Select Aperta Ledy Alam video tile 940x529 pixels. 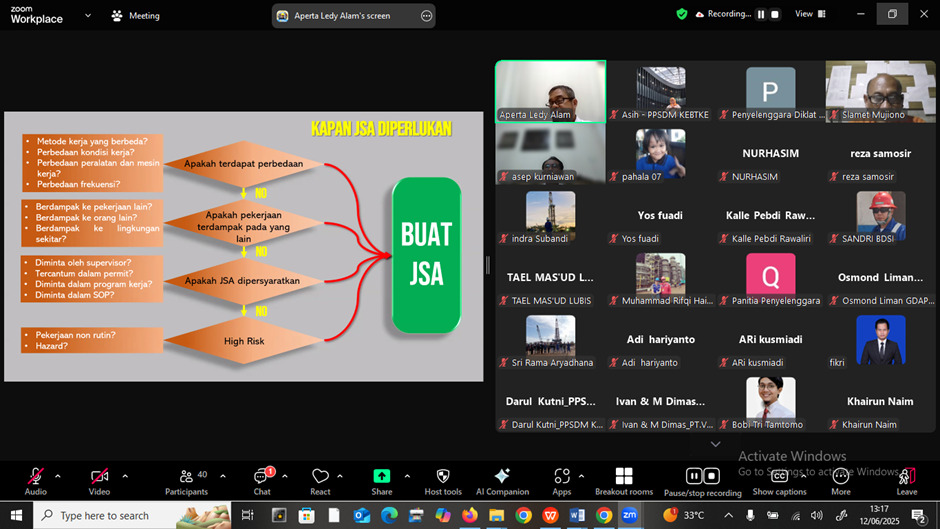point(550,91)
